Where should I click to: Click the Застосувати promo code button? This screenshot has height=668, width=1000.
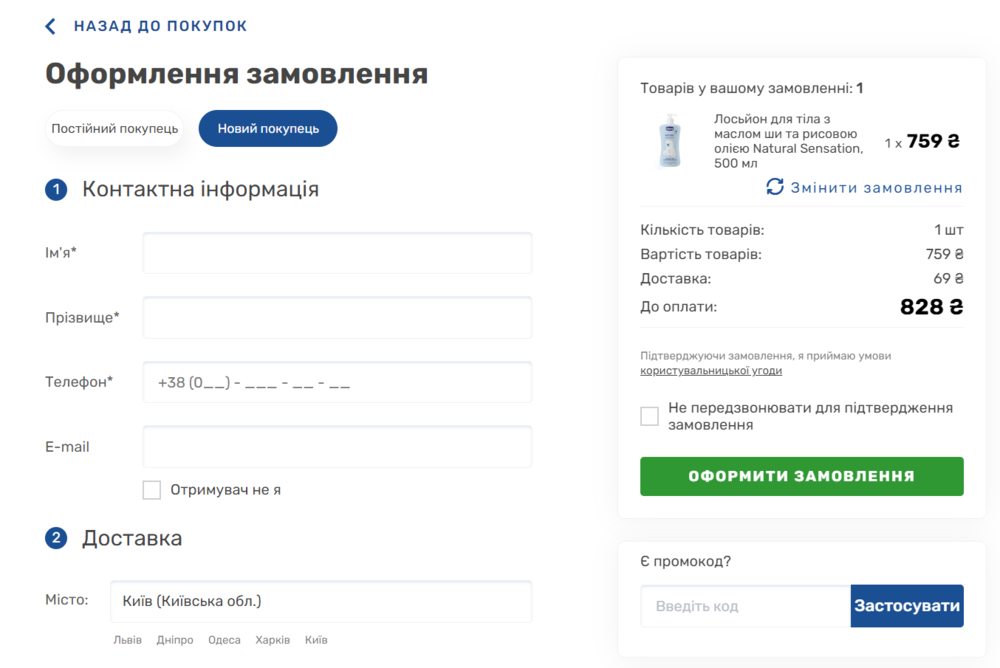pos(907,606)
